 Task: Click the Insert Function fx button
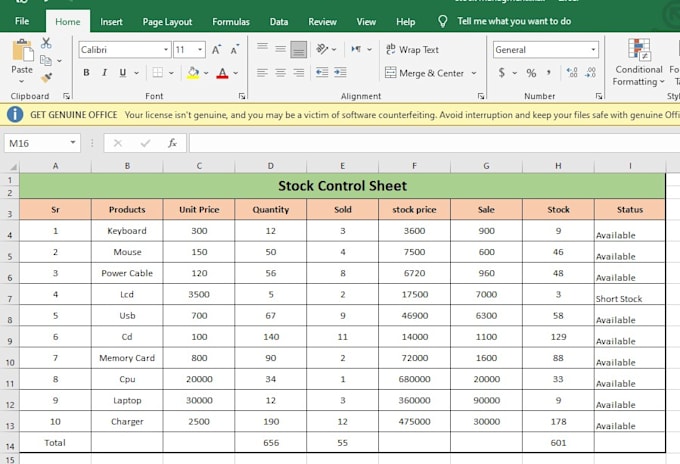click(x=172, y=143)
